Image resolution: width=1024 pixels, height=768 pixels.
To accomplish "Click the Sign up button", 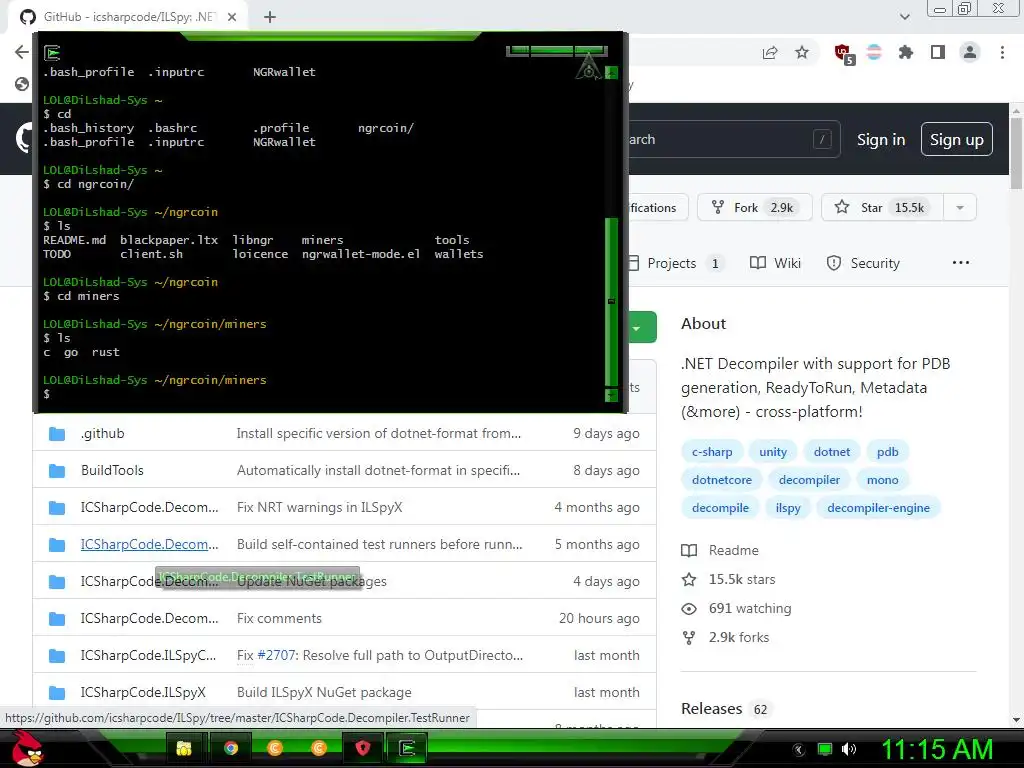I will point(957,140).
